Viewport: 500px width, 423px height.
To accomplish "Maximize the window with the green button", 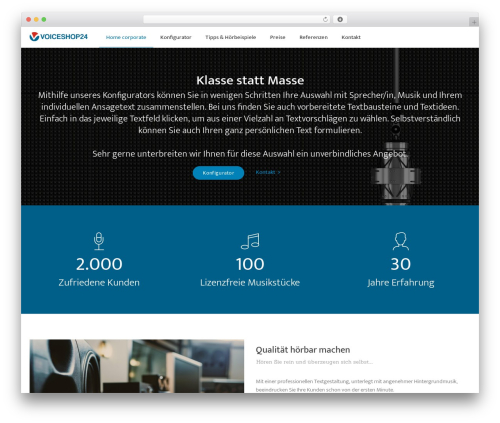I will [x=44, y=19].
